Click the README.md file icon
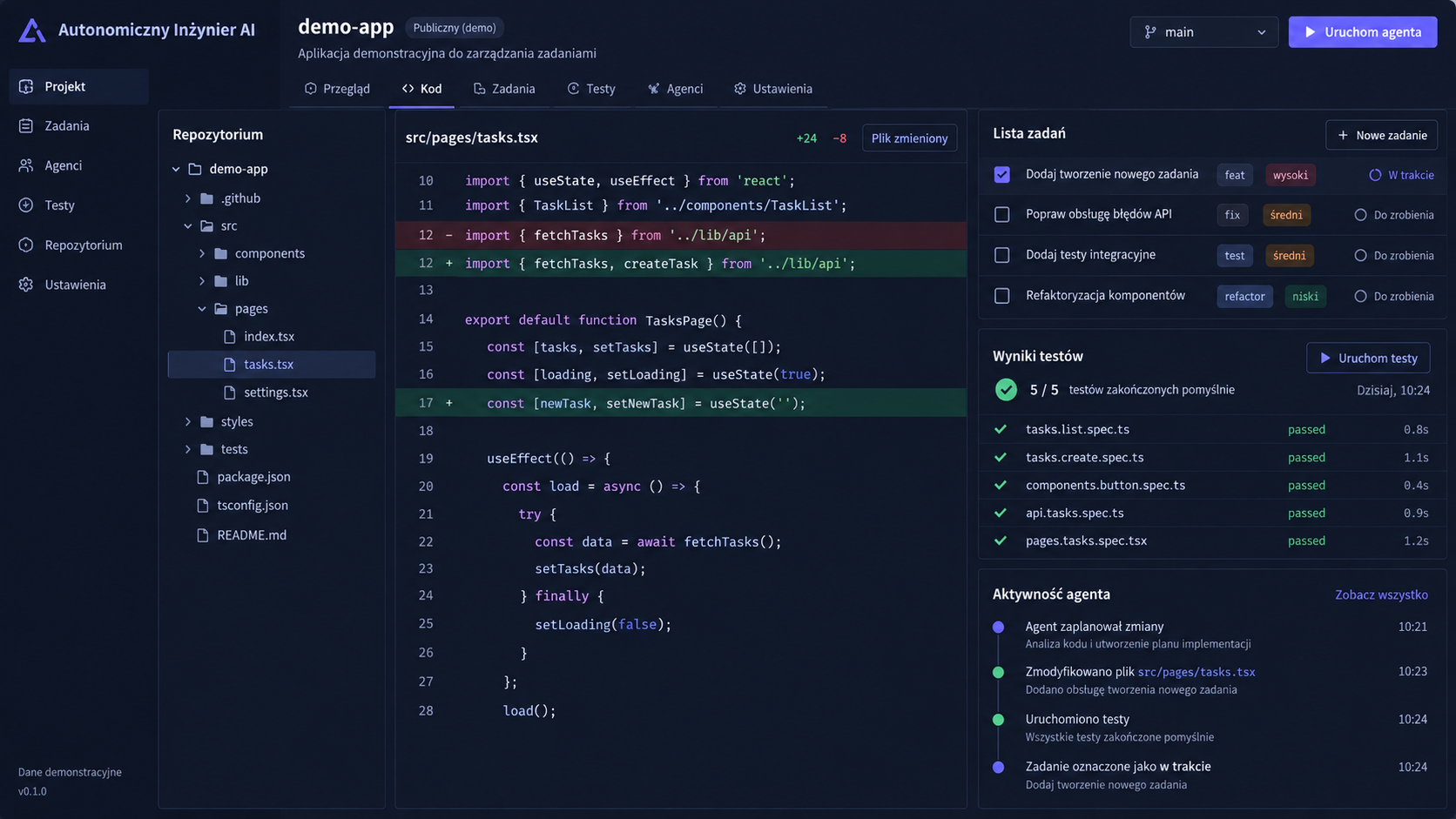 pos(203,535)
